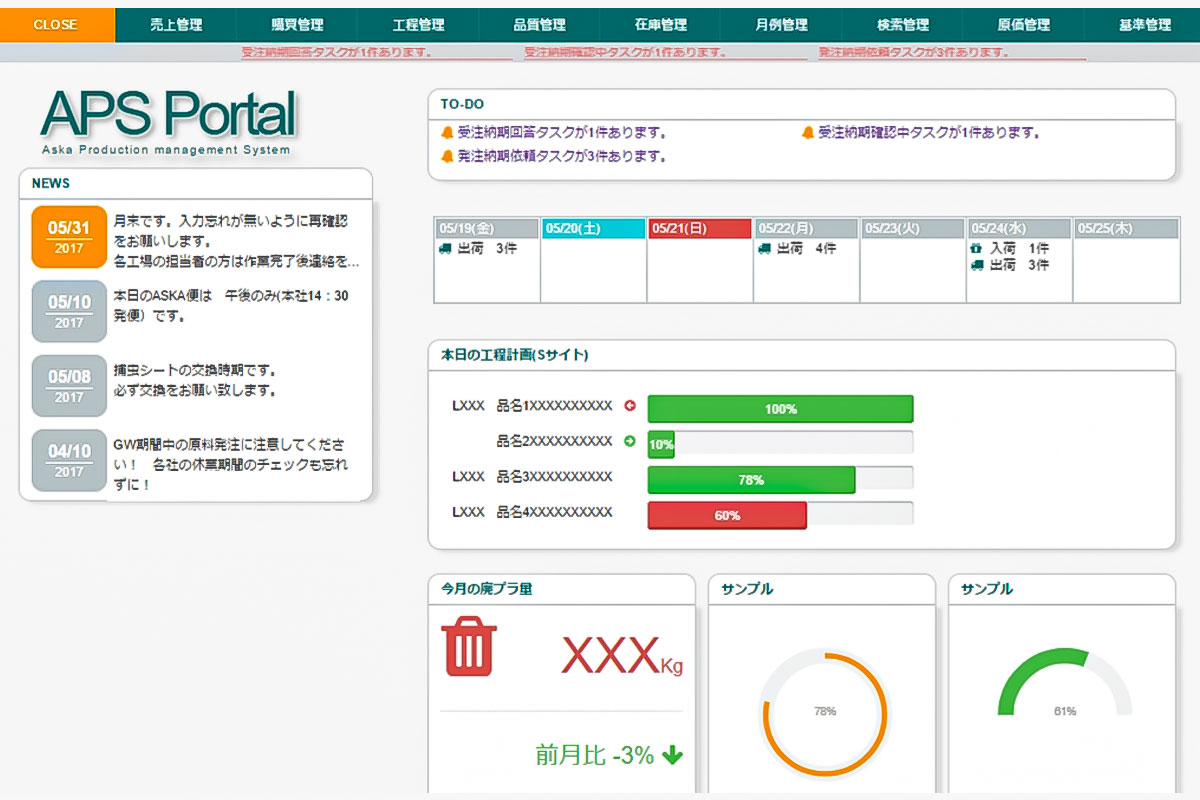Image resolution: width=1200 pixels, height=800 pixels.
Task: Click the green status arrow next to 品名2
Action: point(632,440)
